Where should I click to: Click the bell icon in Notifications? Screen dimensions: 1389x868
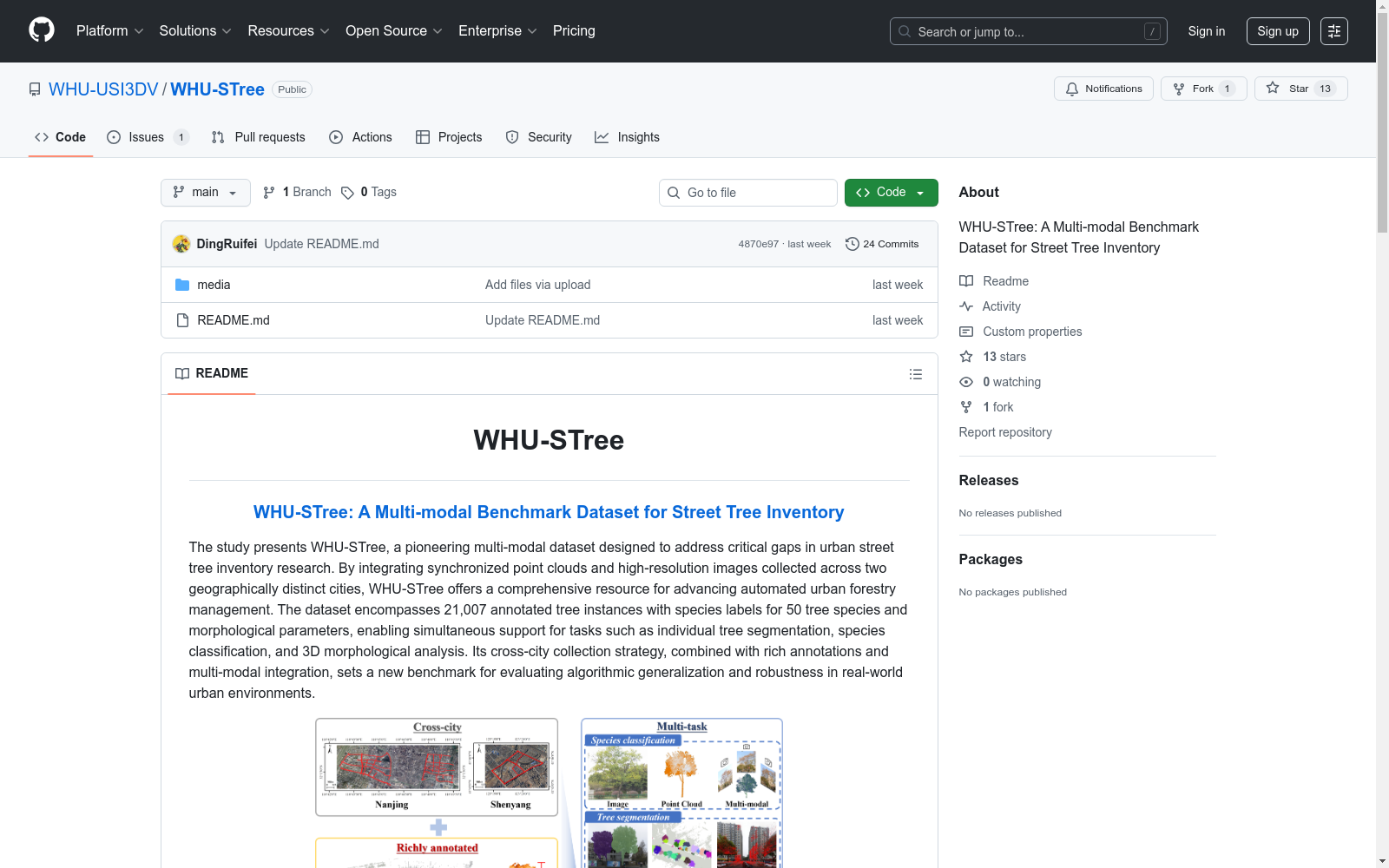tap(1072, 89)
